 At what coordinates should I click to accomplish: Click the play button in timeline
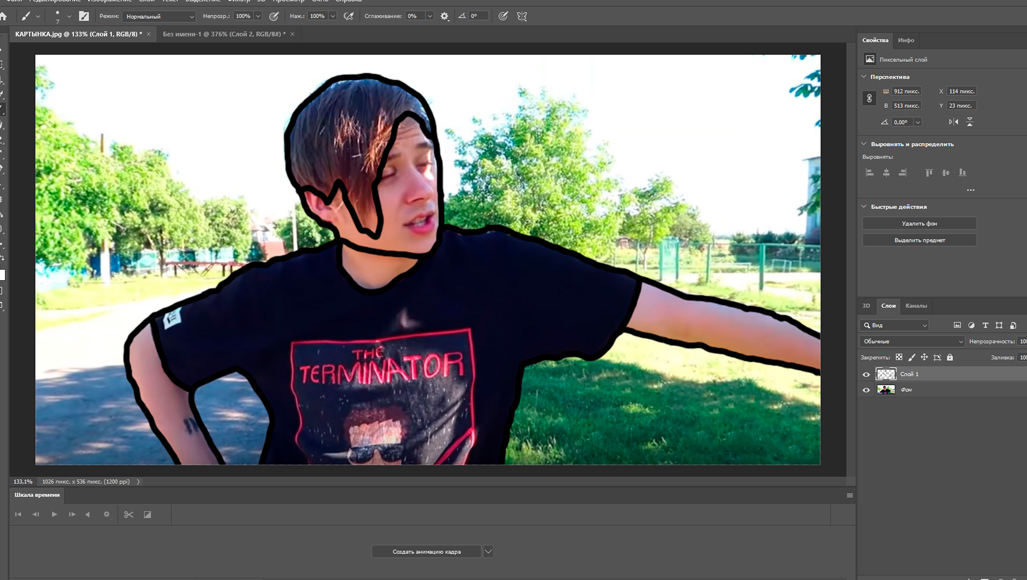tap(54, 515)
